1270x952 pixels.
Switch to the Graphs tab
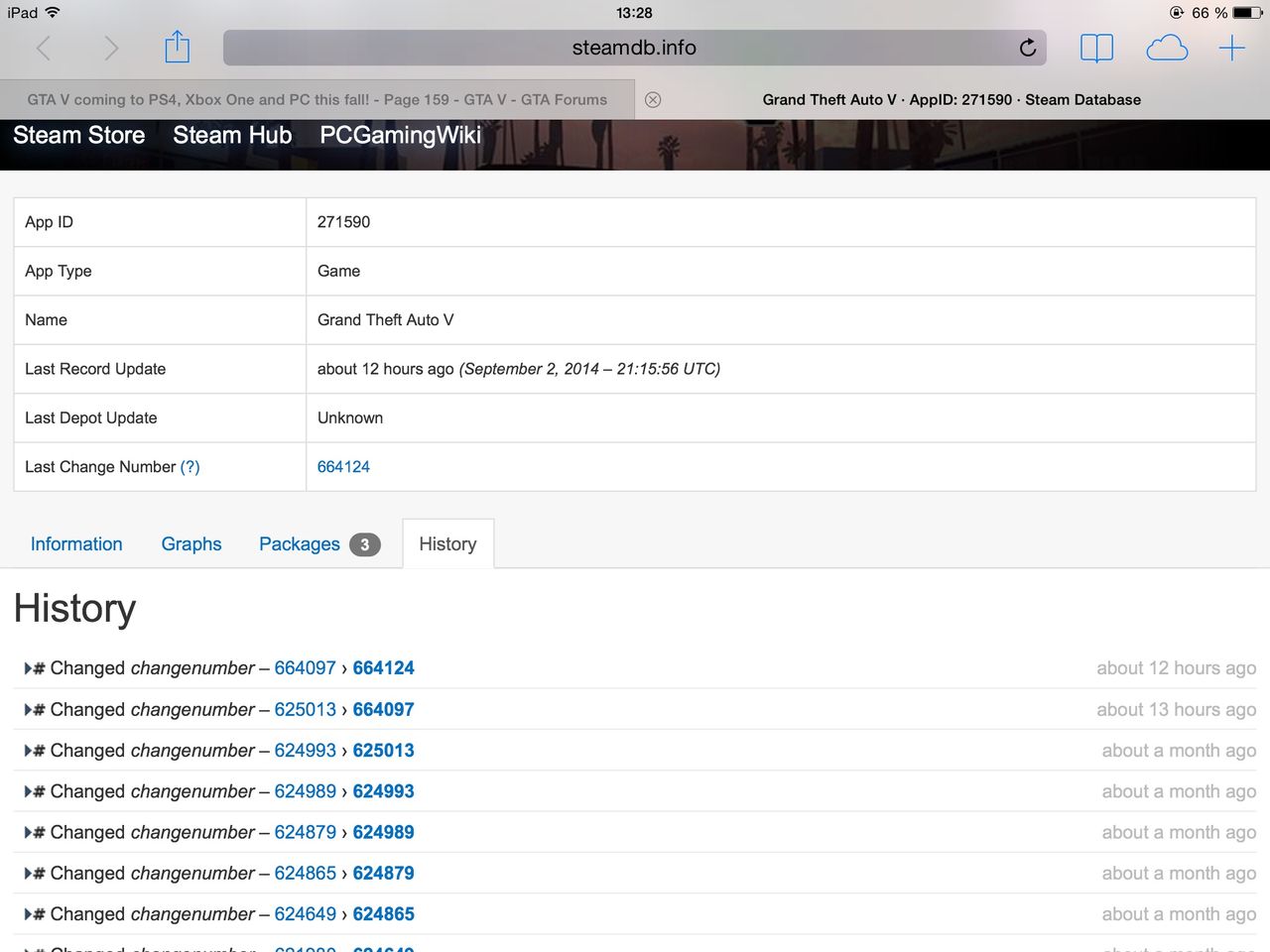tap(191, 543)
